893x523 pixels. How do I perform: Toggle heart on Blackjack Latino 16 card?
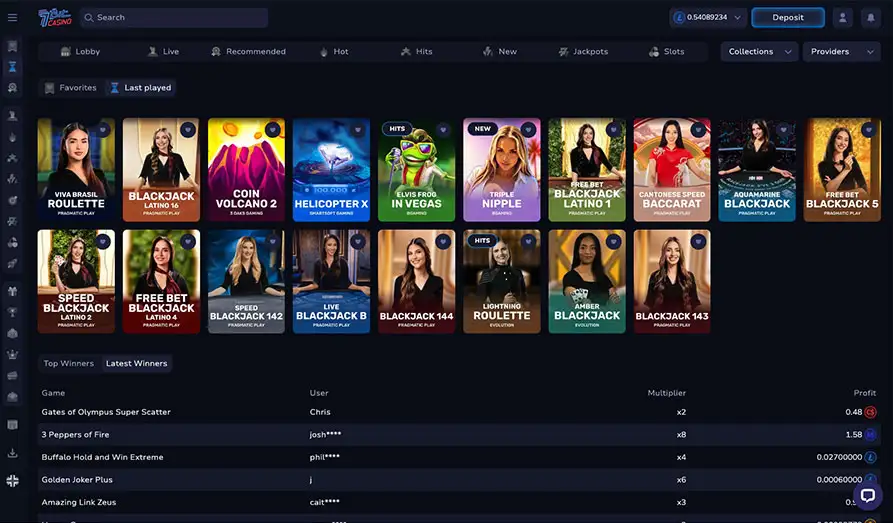(x=188, y=130)
